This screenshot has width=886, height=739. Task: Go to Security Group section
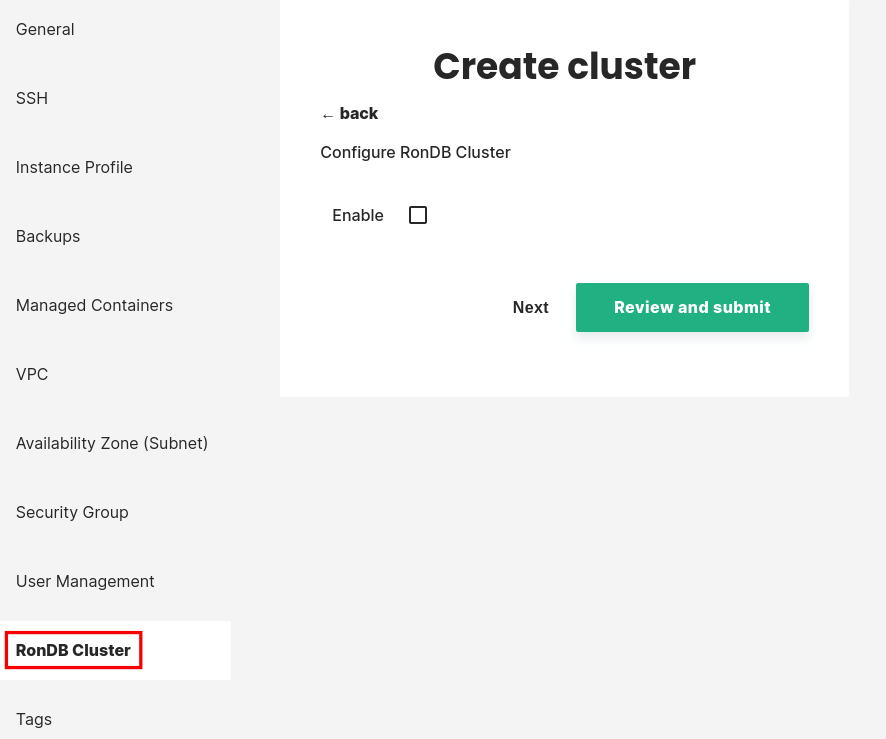pyautogui.click(x=72, y=512)
